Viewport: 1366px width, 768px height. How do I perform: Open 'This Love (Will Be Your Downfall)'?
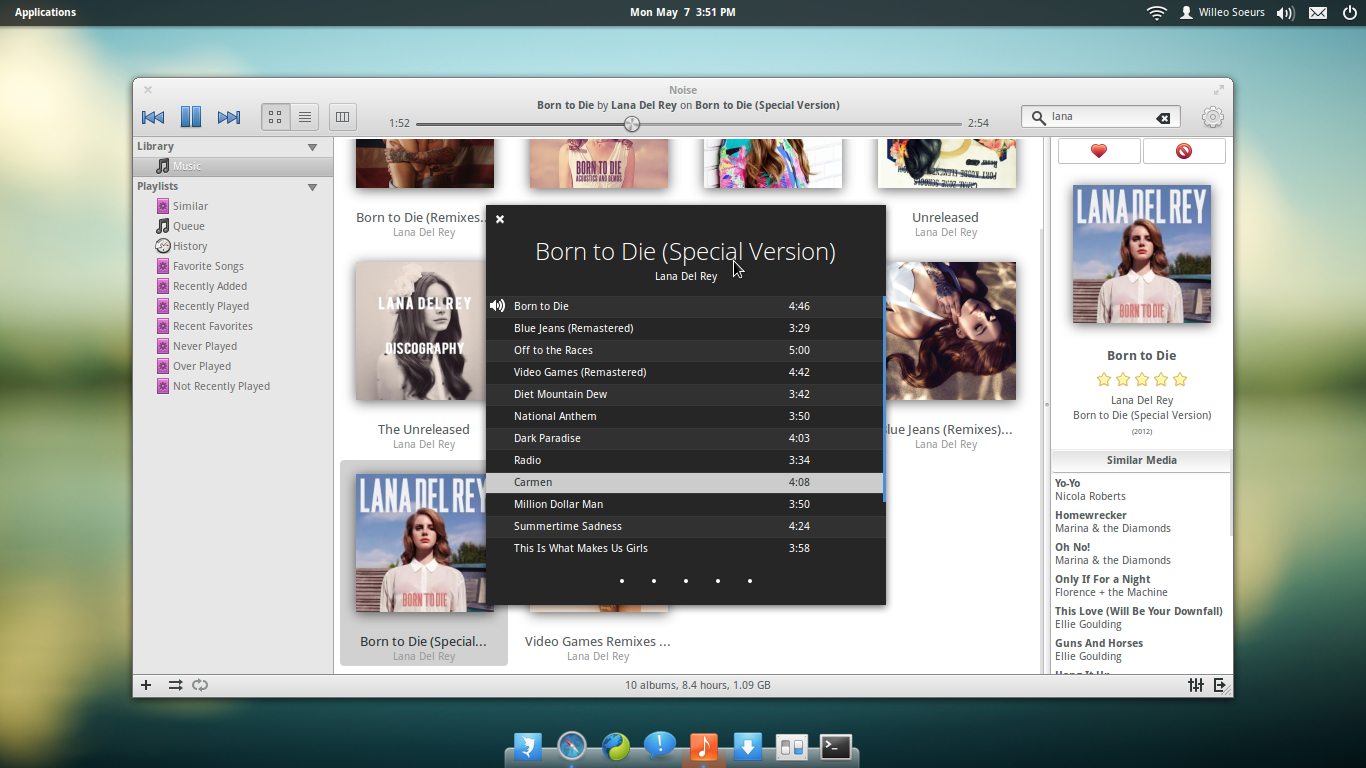pos(1141,618)
